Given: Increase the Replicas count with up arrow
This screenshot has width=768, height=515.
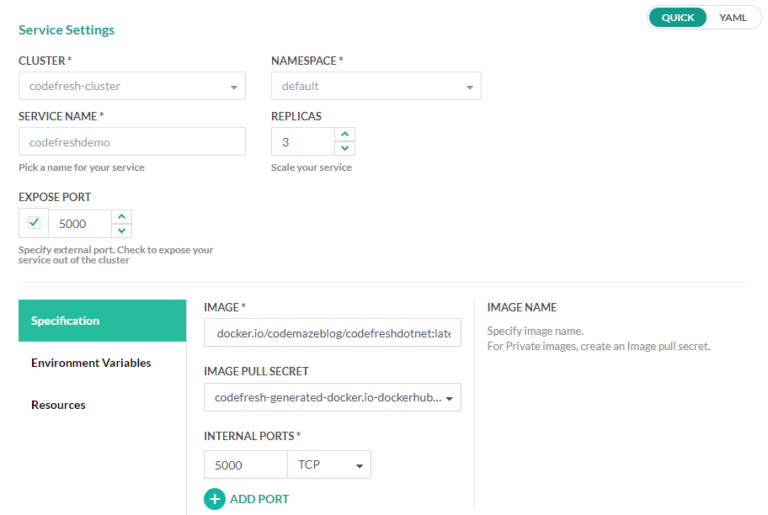Looking at the screenshot, I should 344,135.
